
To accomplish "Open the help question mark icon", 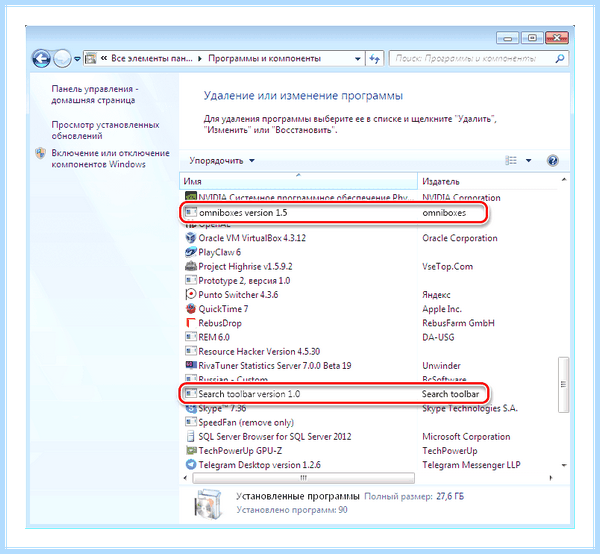I will [552, 160].
